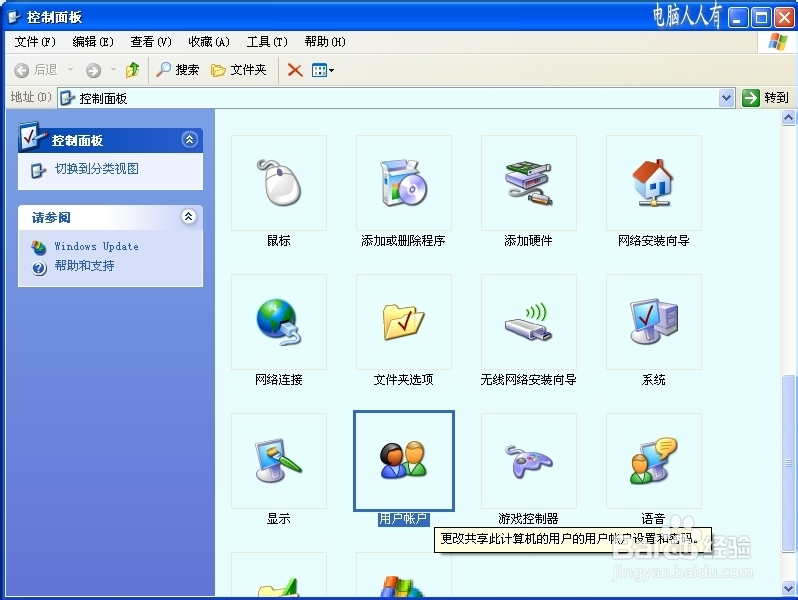
Task: Click the switch-to-category-view icon in sidebar
Action: (x=38, y=170)
